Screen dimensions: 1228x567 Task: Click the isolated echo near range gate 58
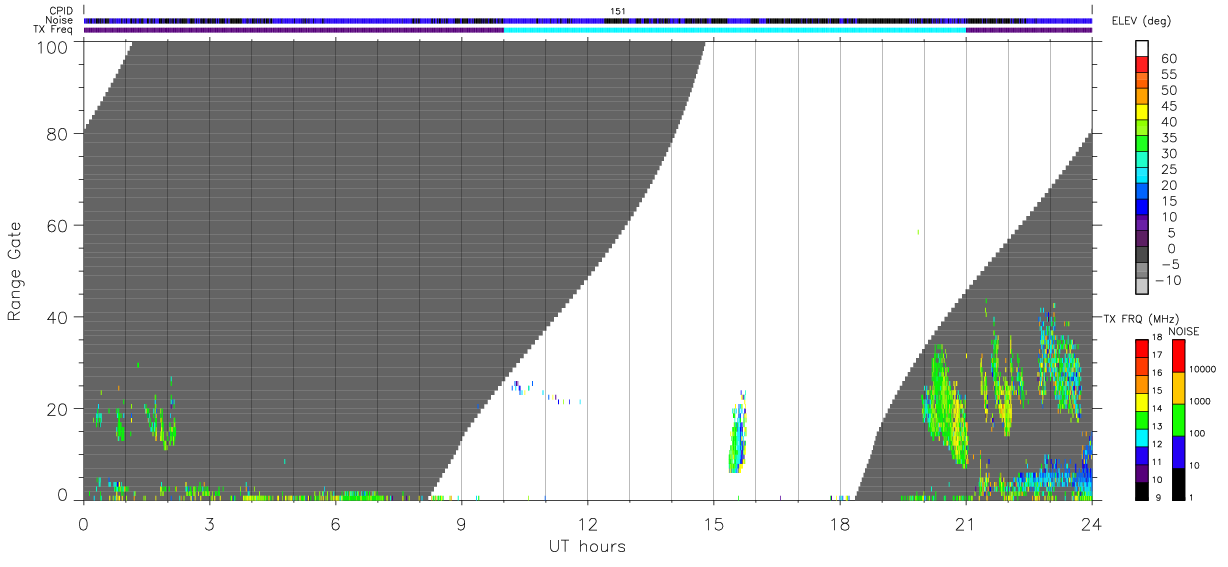918,232
